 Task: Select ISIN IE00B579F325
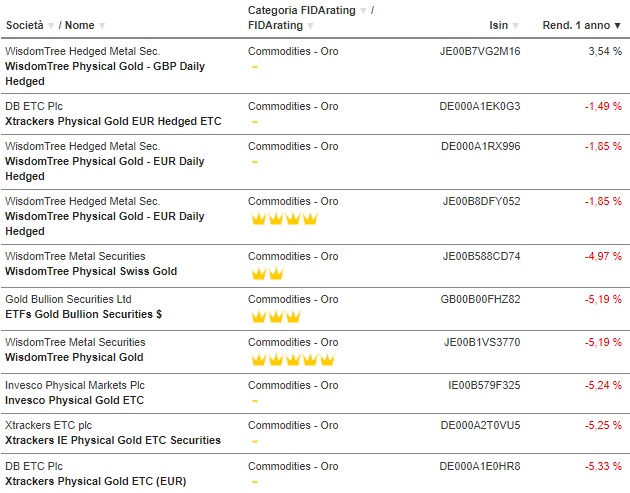pos(484,385)
